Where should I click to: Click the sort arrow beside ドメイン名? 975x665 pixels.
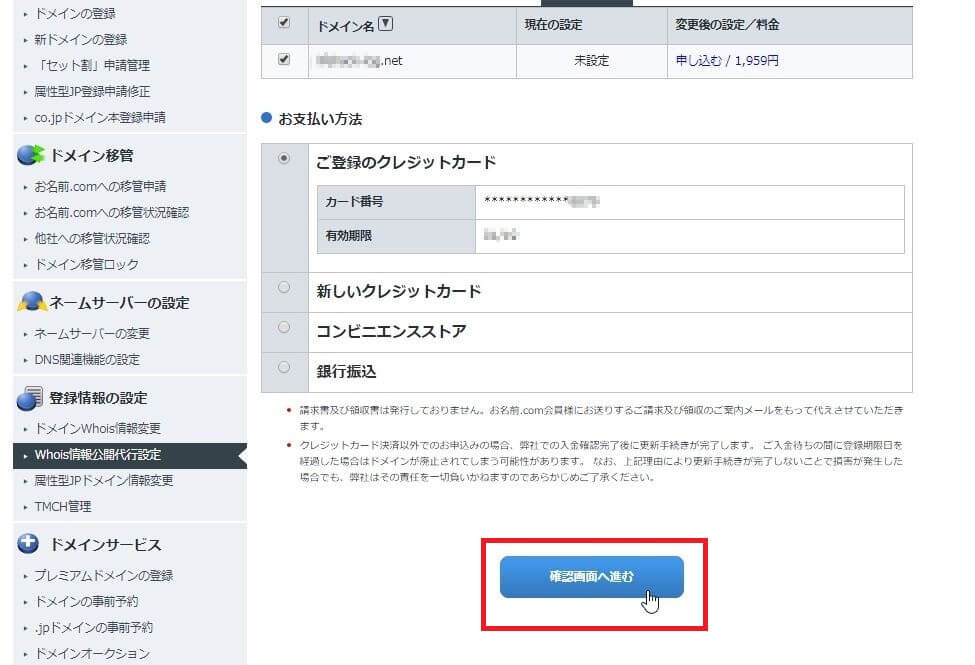click(386, 24)
